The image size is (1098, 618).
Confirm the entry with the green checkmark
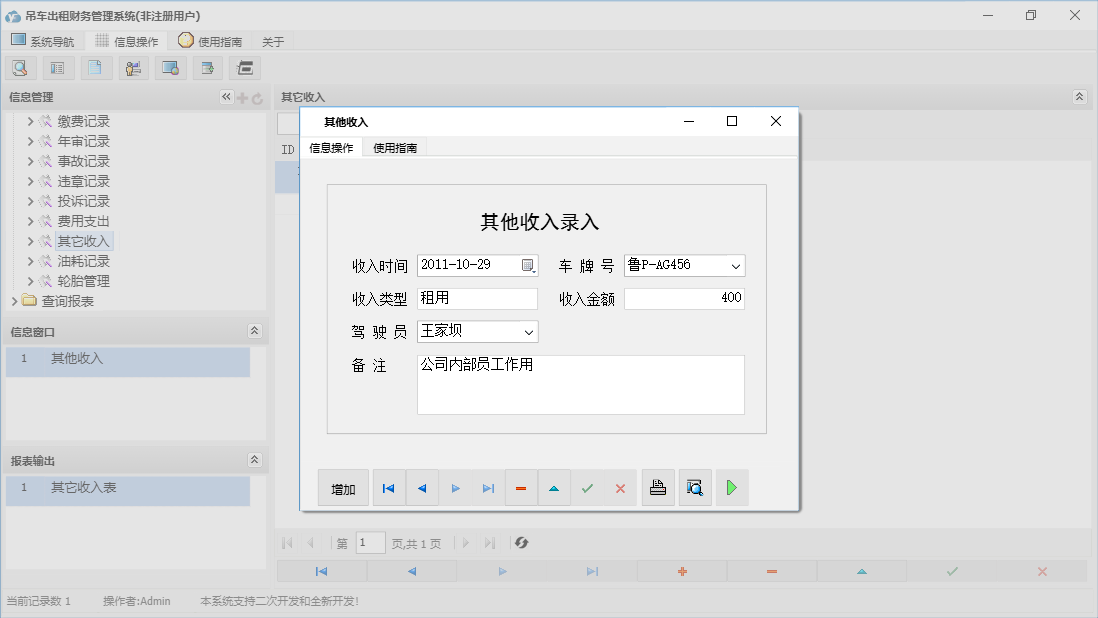[x=588, y=488]
